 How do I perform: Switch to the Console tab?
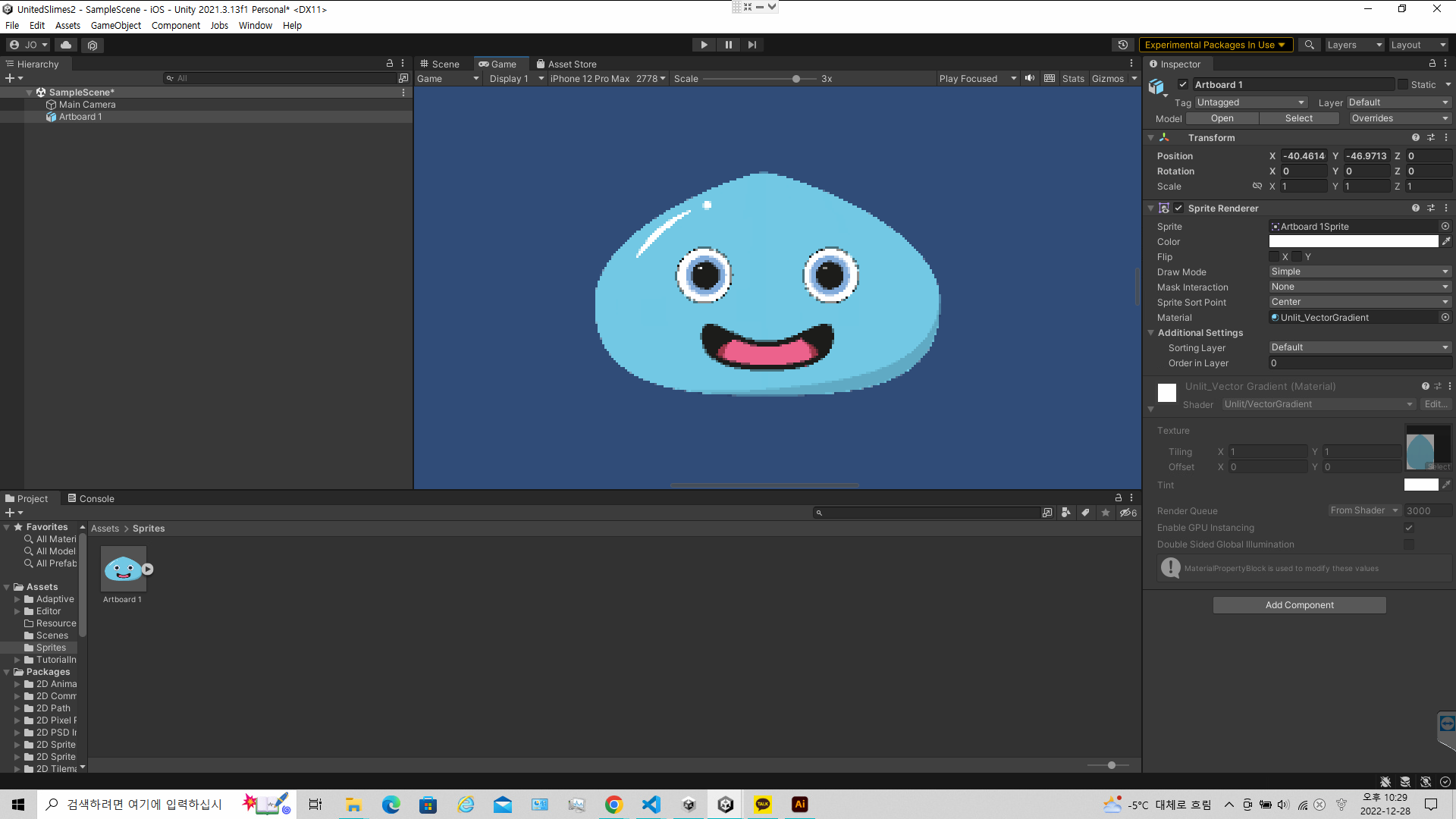click(91, 498)
